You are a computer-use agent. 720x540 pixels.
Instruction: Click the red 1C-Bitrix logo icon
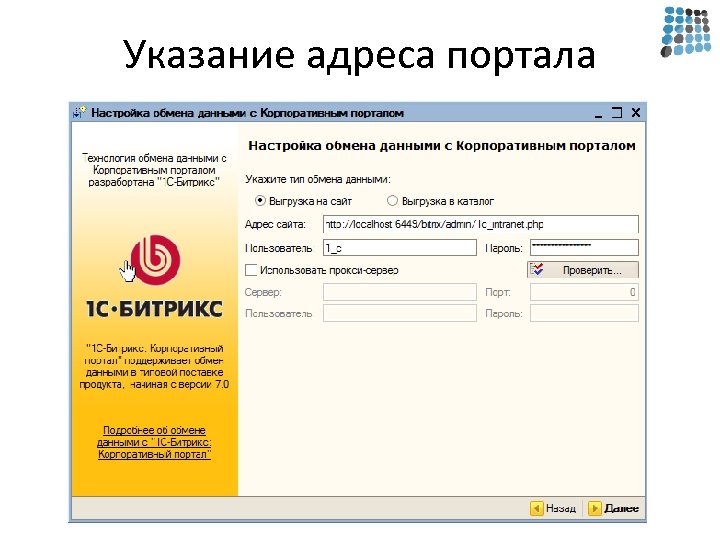pos(155,259)
